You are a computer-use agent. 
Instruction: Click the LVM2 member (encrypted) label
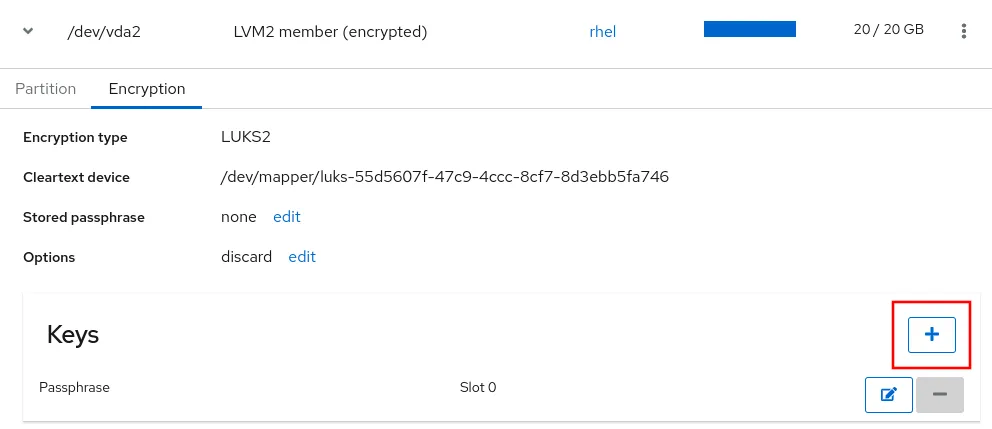point(330,31)
